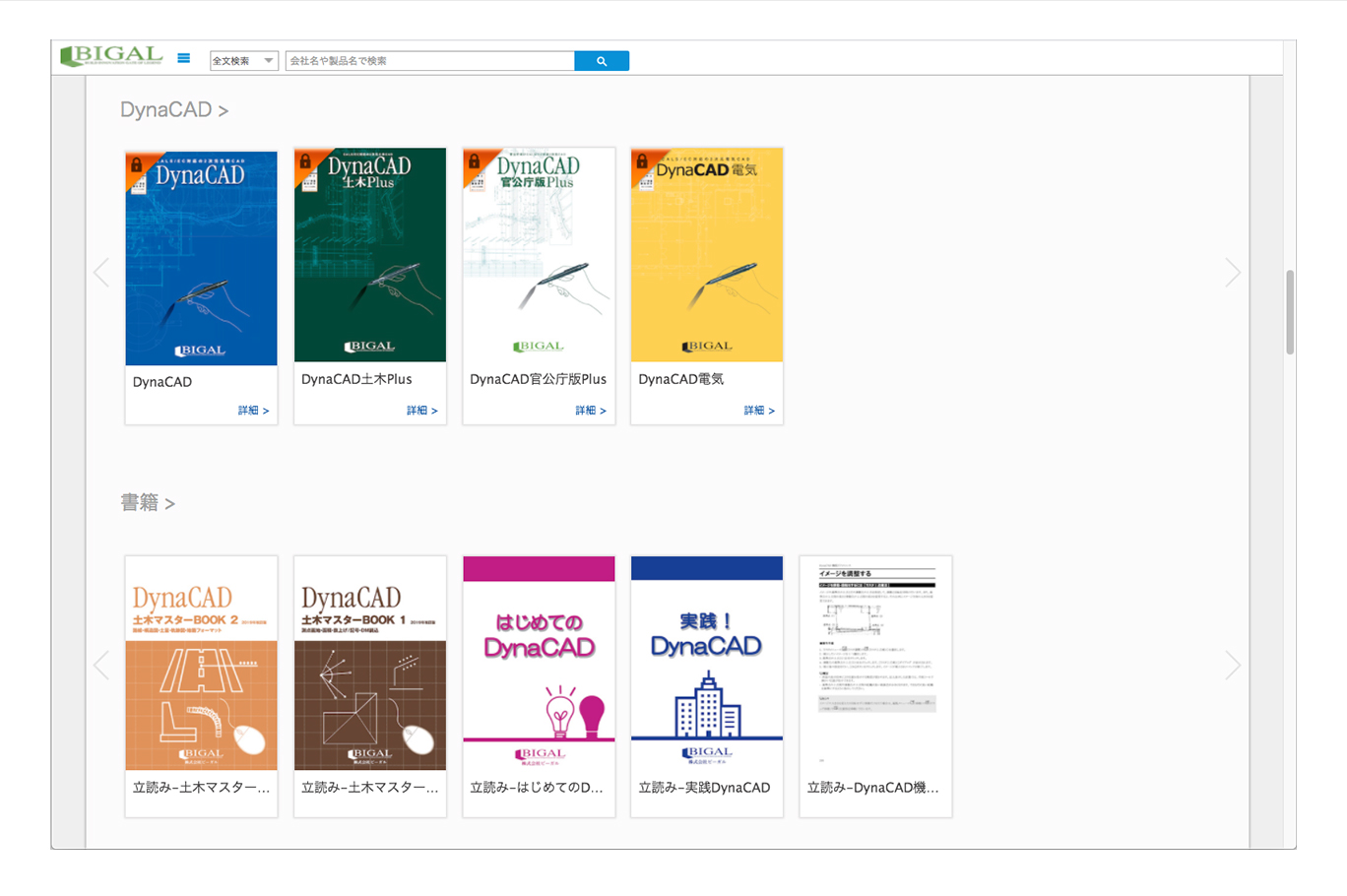Advance DynaCAD carousel with right arrow
Screen dimensions: 1347x896
point(1232,273)
